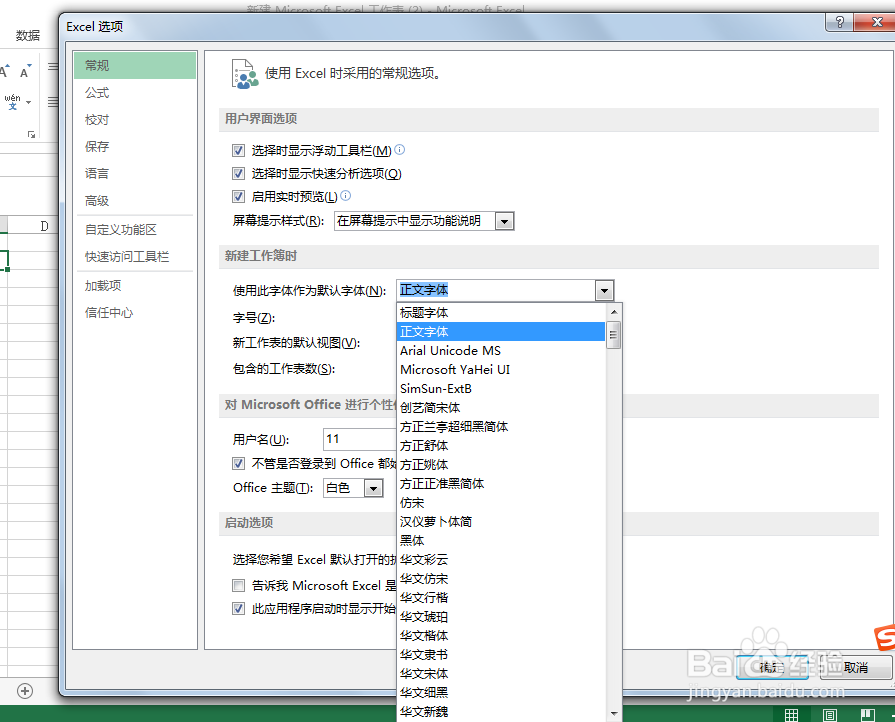Choose SimSun-ExtB font

[501, 389]
